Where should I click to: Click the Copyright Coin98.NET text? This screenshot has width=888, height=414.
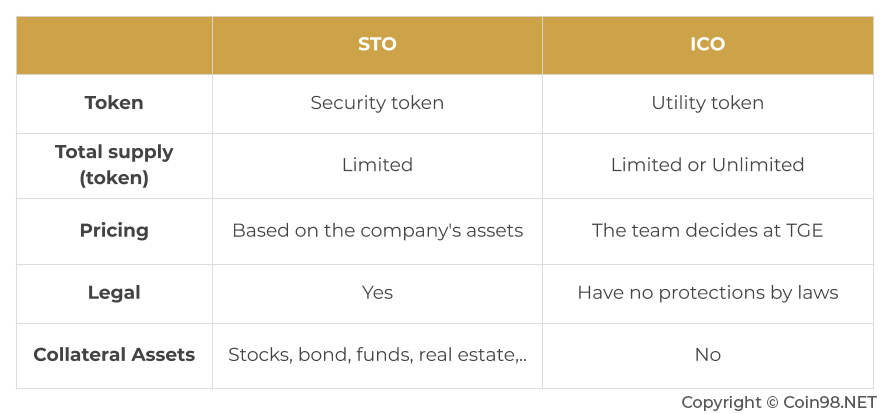778,403
